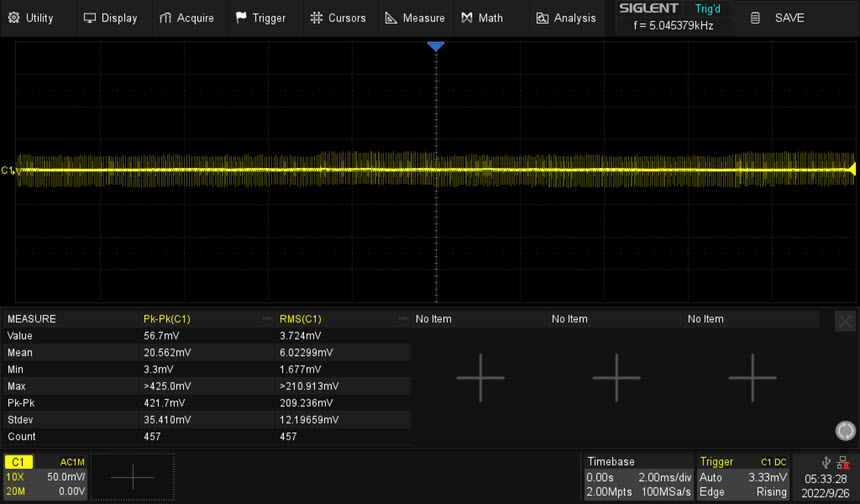This screenshot has height=504, width=860.
Task: Close the measurement statistics panel
Action: click(845, 321)
